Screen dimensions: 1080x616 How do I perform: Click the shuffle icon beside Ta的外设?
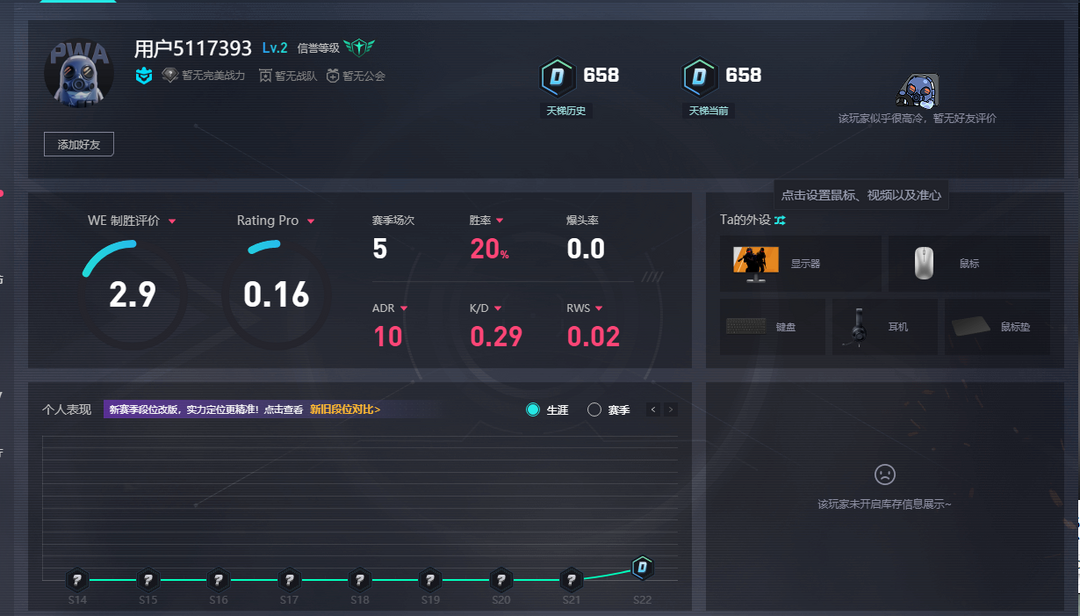tap(780, 220)
